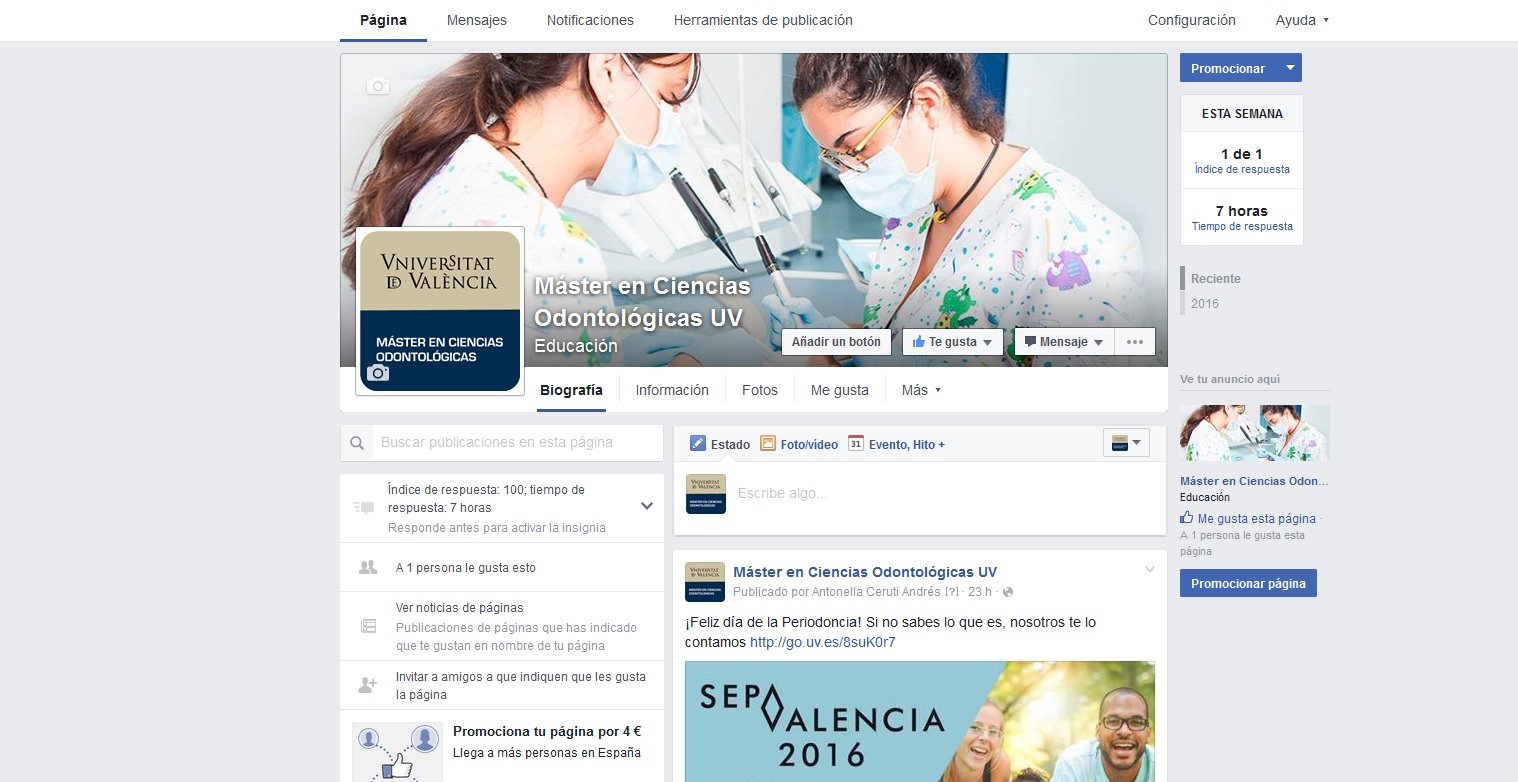This screenshot has height=782, width=1518.
Task: Open the post options chevron
Action: [1150, 570]
